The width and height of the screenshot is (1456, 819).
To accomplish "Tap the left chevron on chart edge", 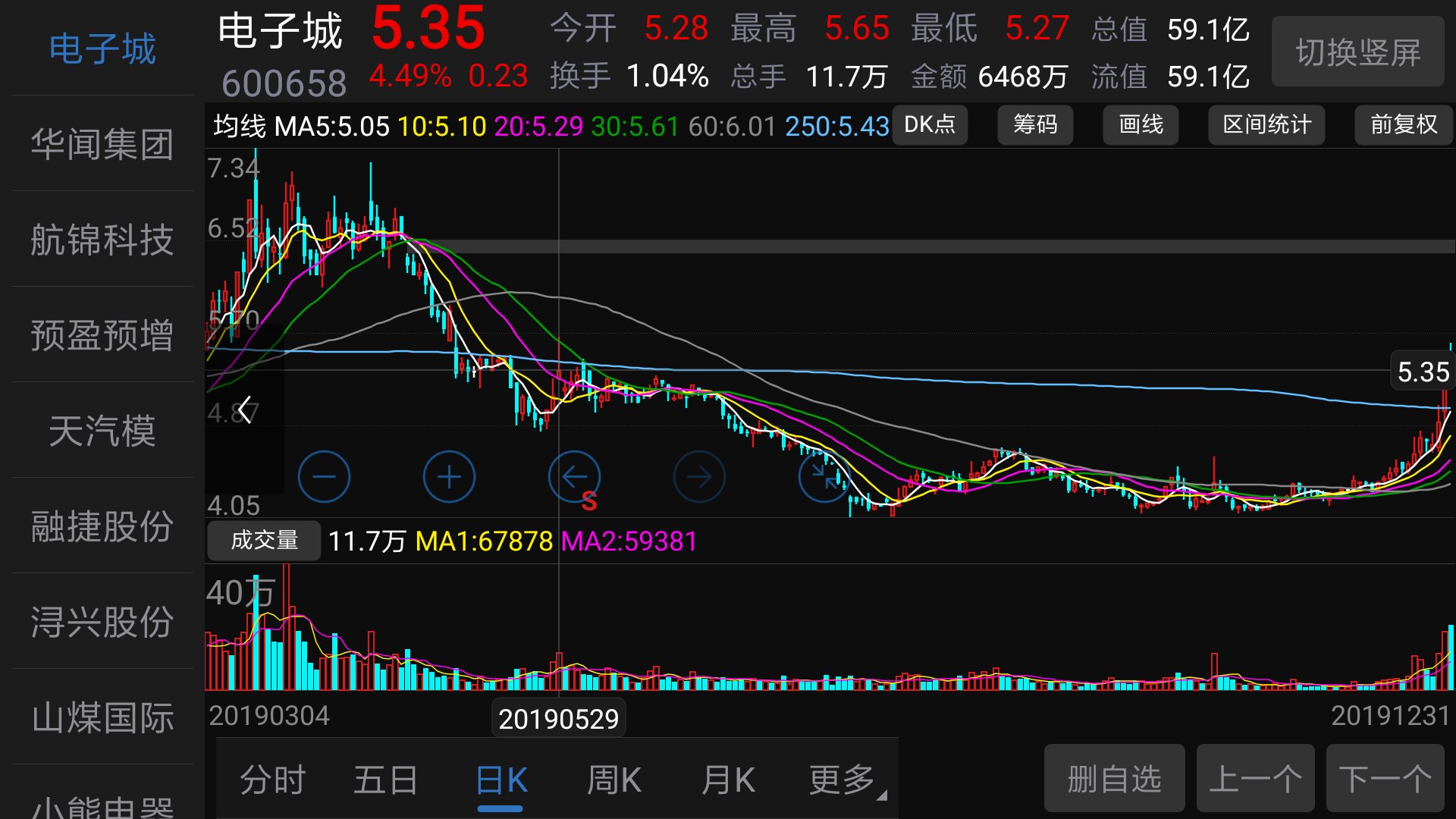I will [x=244, y=410].
